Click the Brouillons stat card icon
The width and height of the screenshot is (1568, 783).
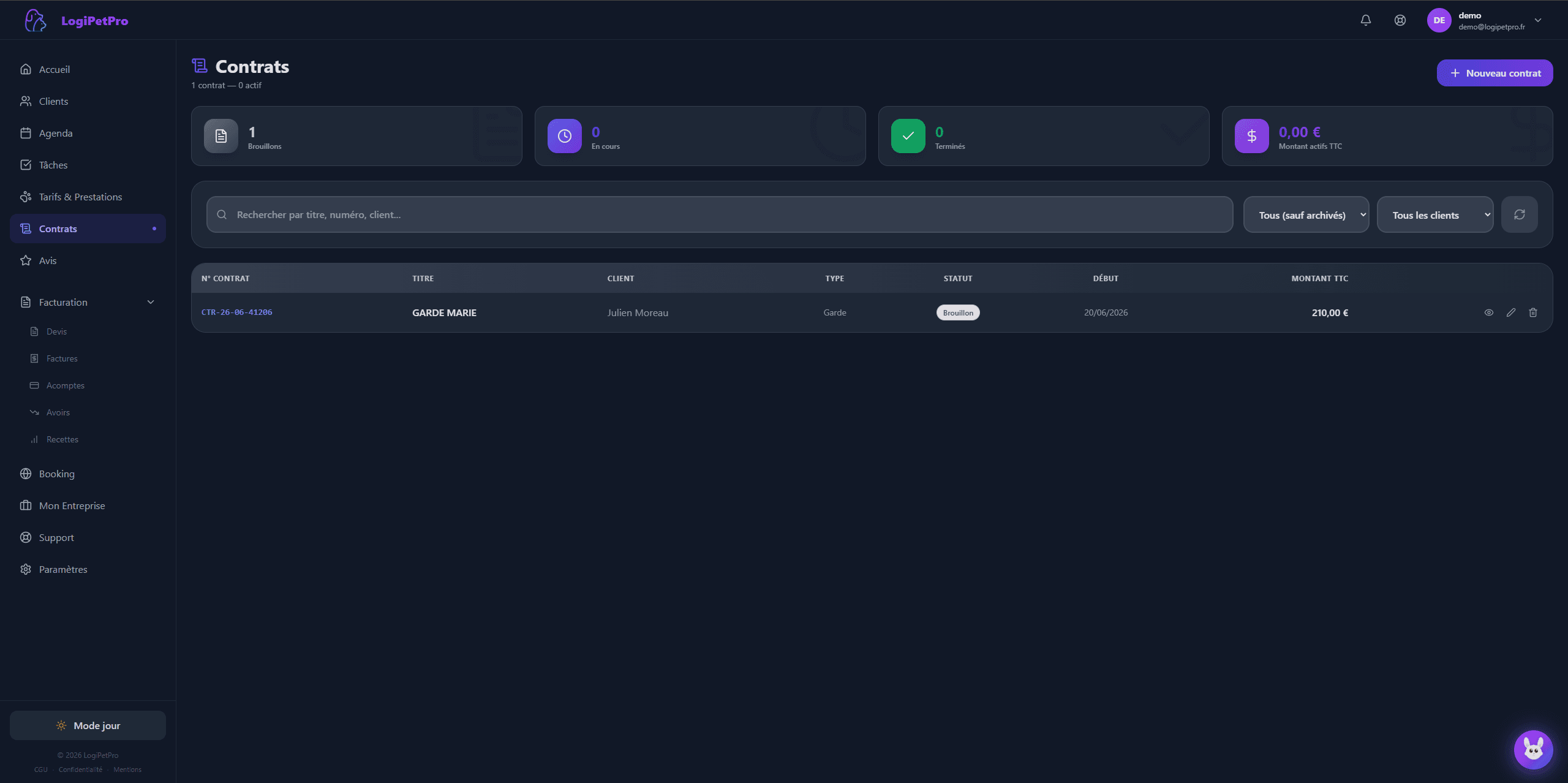(221, 136)
